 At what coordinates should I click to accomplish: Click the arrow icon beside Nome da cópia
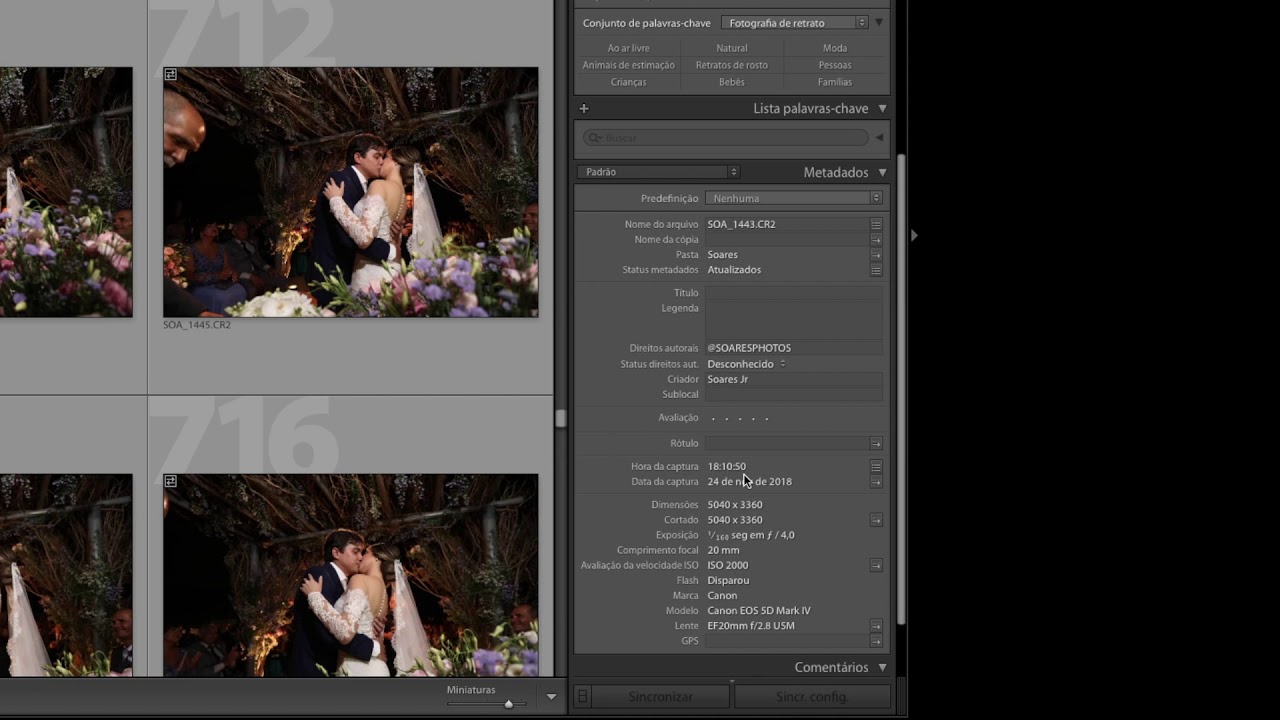point(876,240)
